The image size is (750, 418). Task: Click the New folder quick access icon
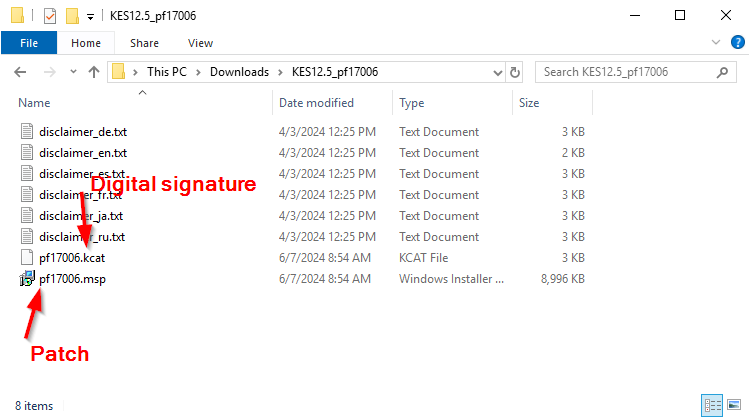(x=71, y=16)
